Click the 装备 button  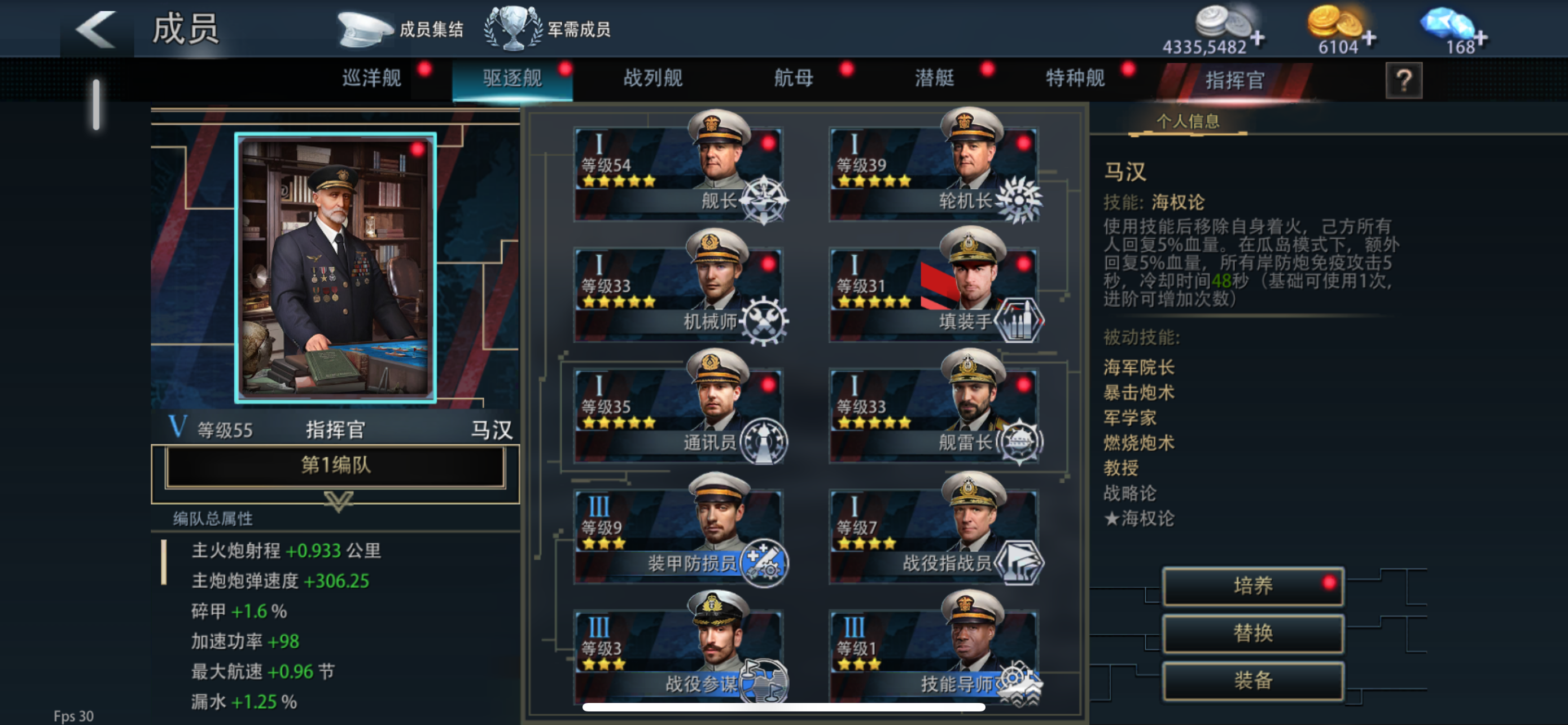tap(1252, 680)
